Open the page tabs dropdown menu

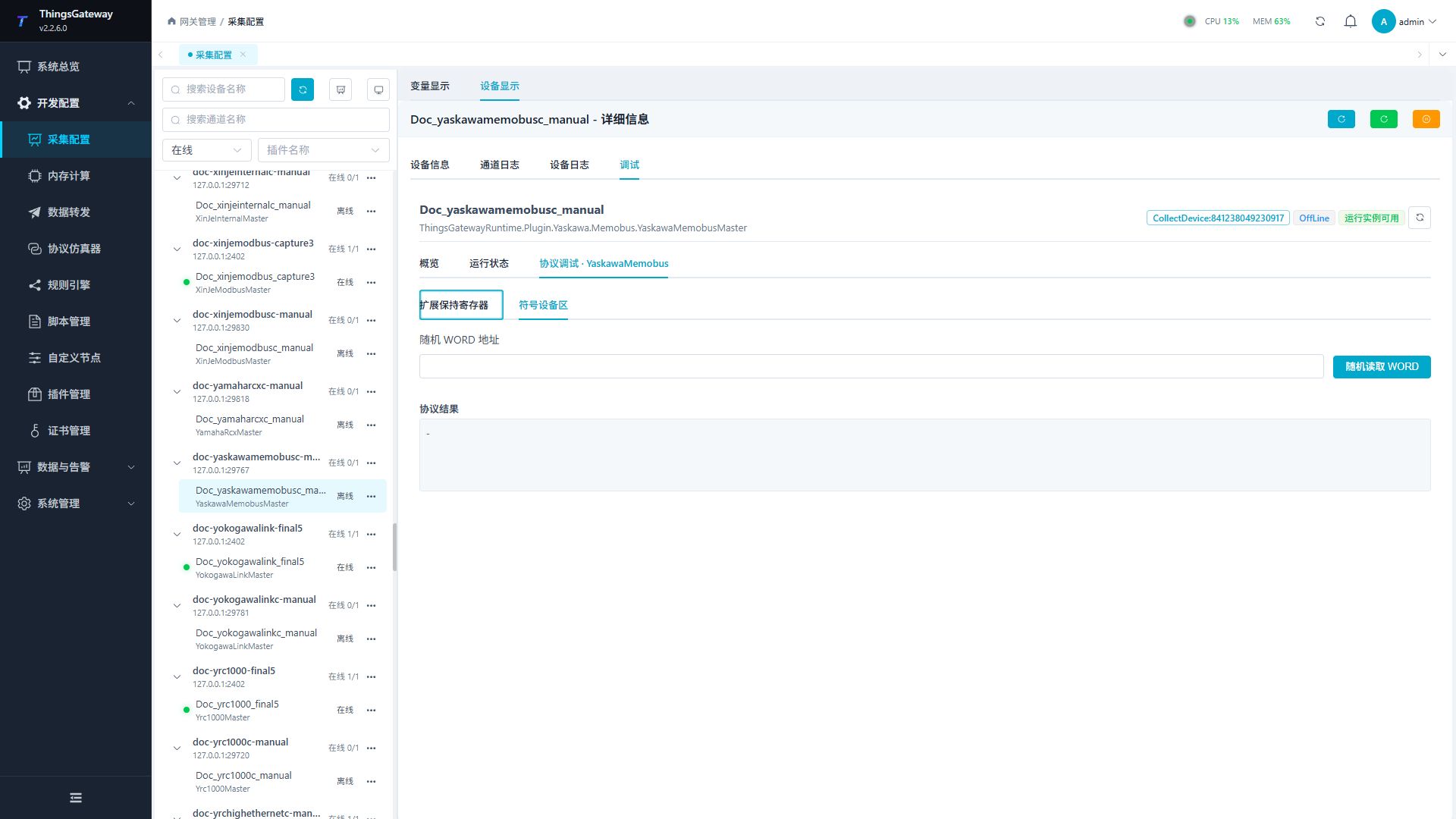click(x=1442, y=55)
